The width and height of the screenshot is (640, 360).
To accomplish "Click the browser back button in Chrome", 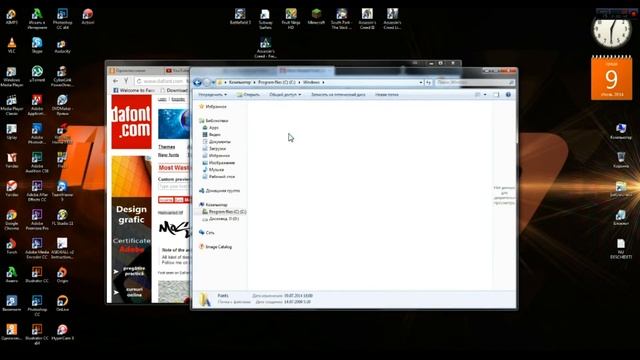I will point(116,81).
